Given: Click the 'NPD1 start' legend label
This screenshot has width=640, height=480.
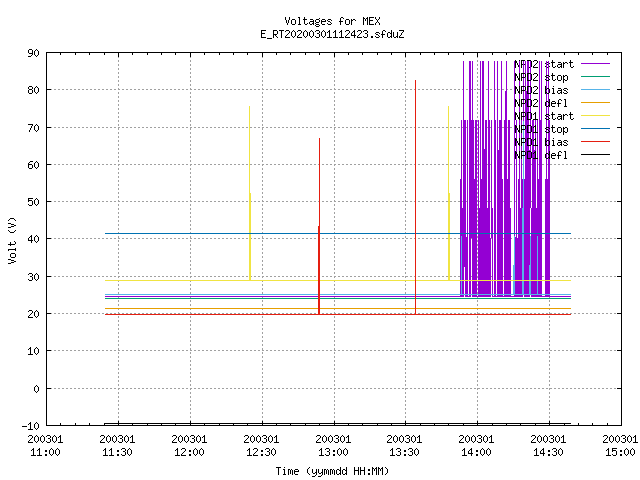Looking at the screenshot, I should click(x=544, y=116).
